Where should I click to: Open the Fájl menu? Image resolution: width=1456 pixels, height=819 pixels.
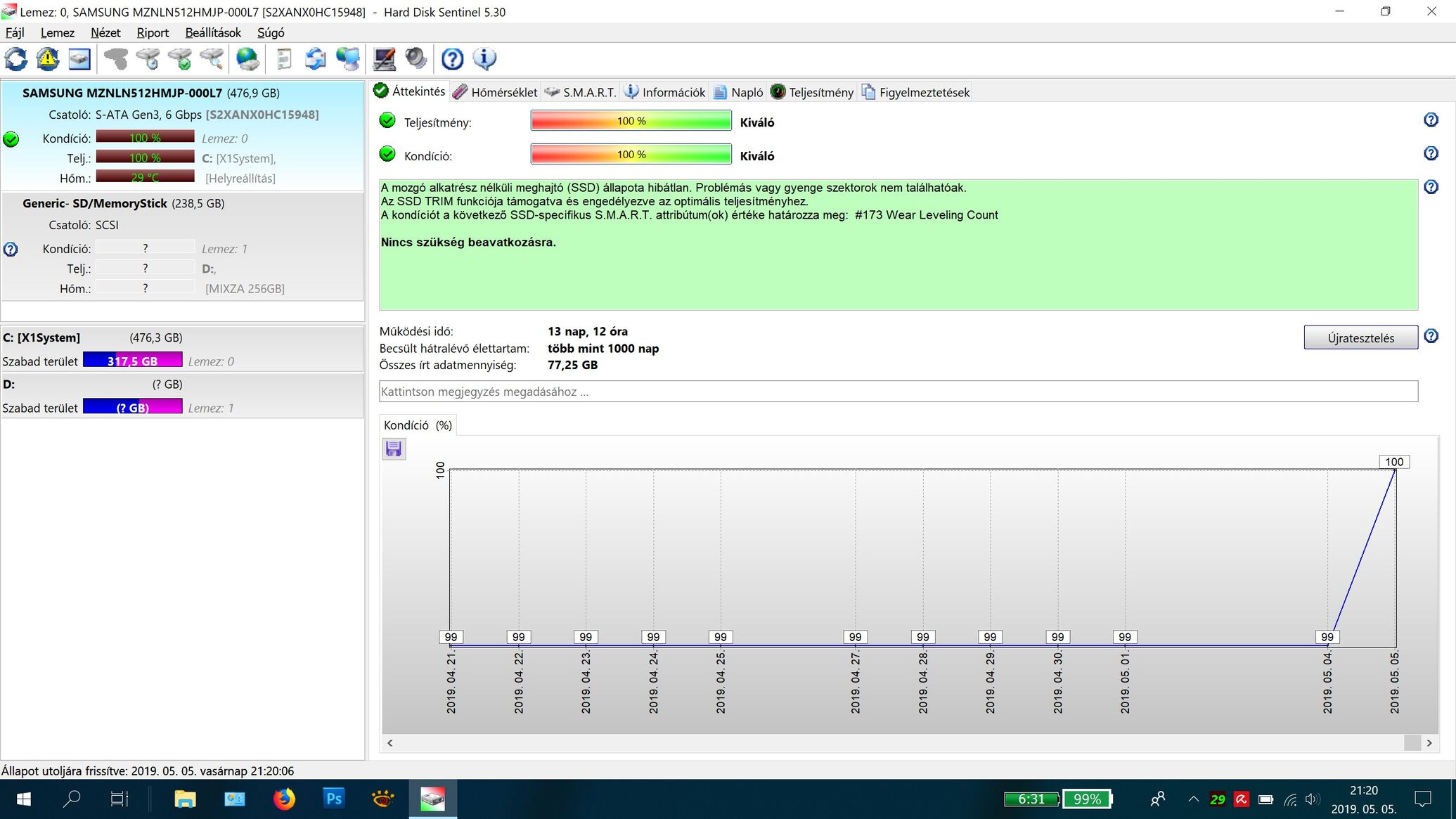15,32
